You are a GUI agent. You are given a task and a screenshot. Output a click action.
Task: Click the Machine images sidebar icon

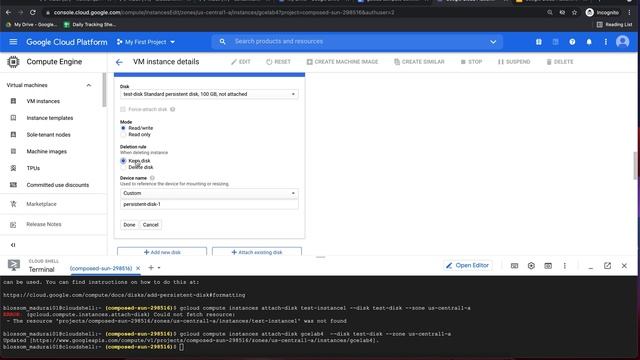[13, 151]
